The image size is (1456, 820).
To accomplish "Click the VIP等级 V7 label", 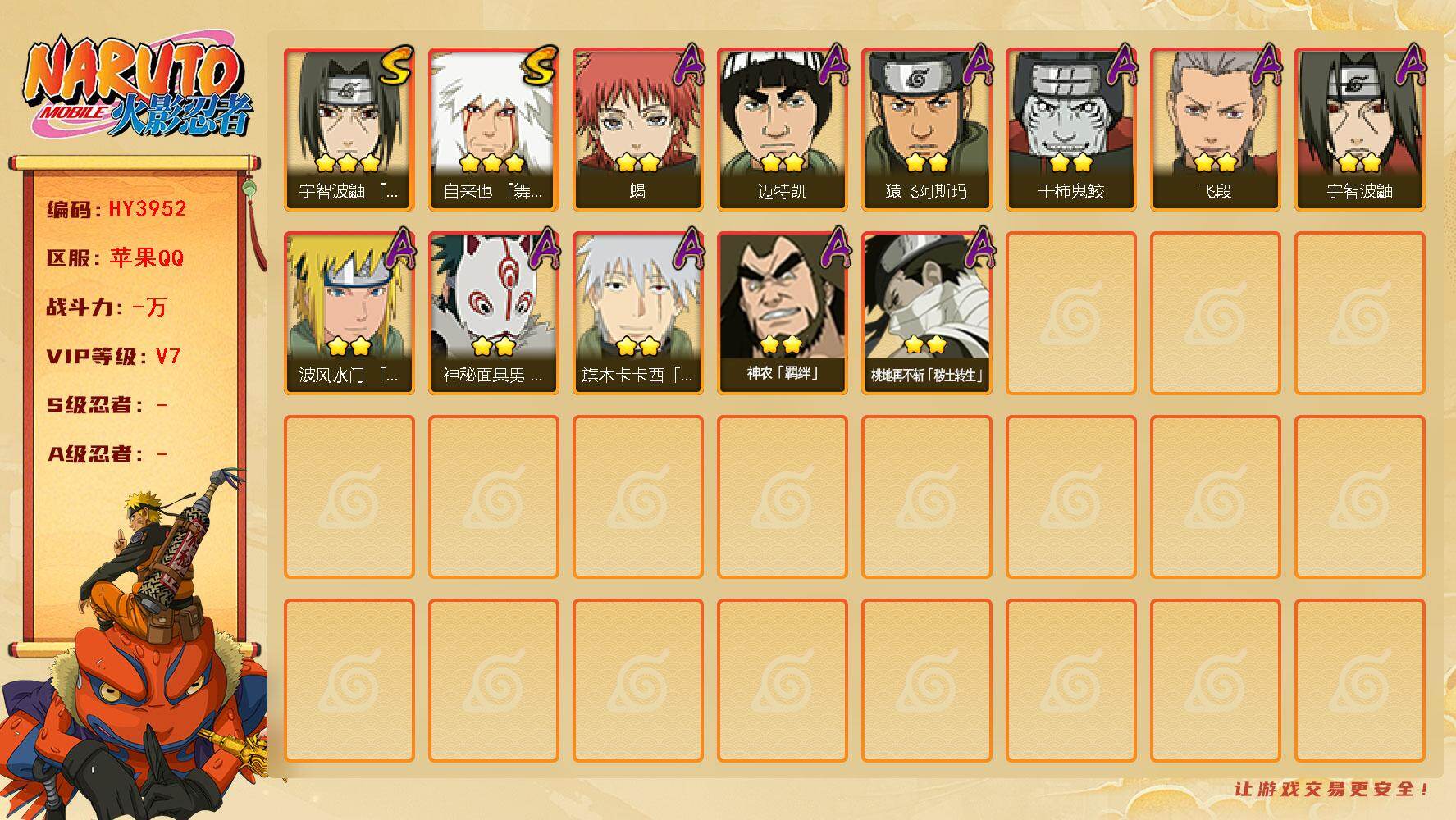I will [x=113, y=357].
